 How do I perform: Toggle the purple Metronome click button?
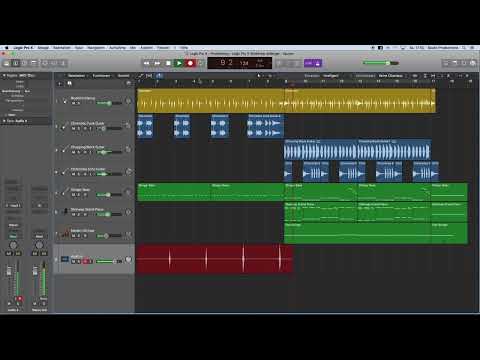click(x=318, y=63)
